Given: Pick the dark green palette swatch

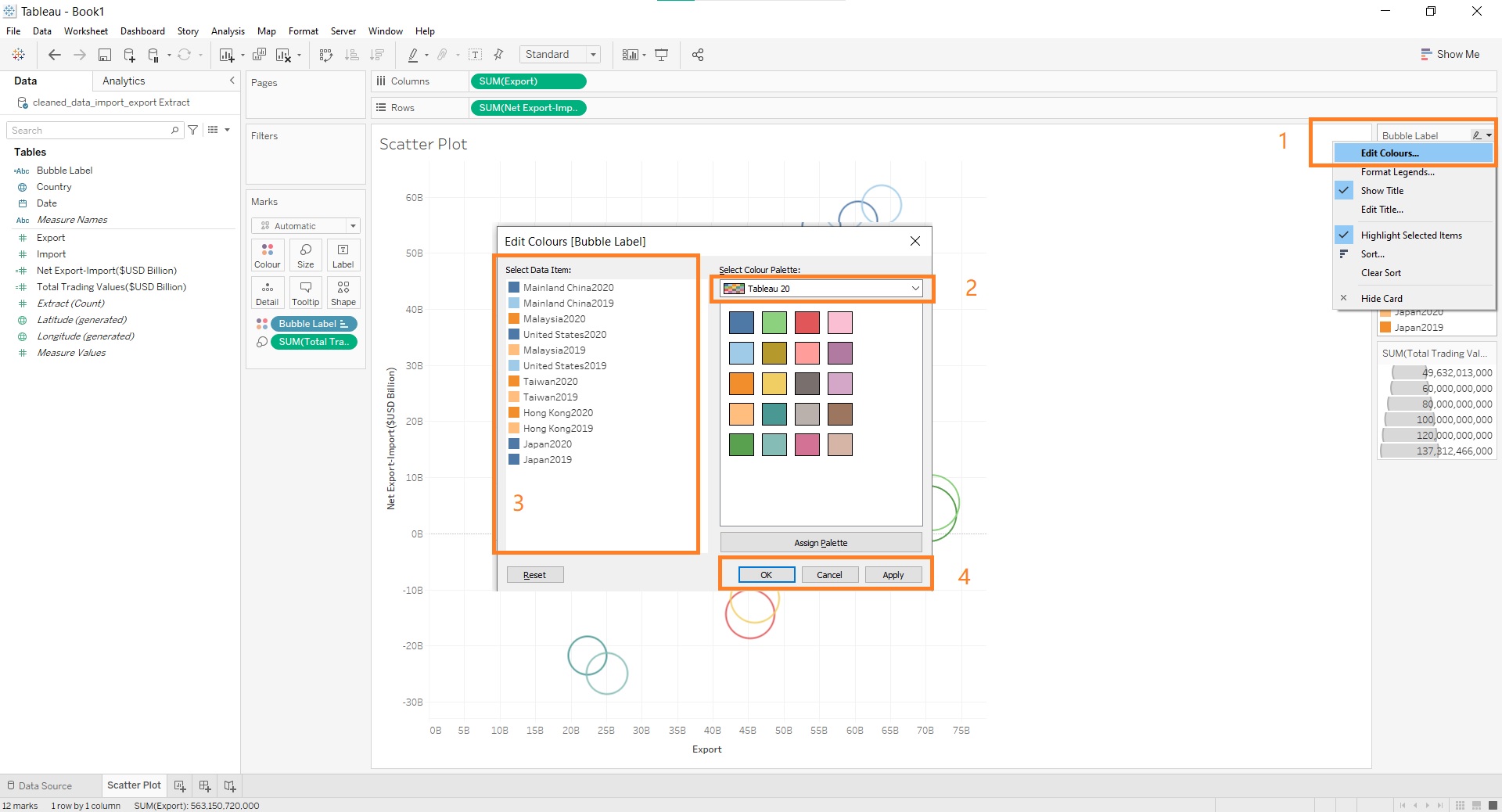Looking at the screenshot, I should [742, 444].
